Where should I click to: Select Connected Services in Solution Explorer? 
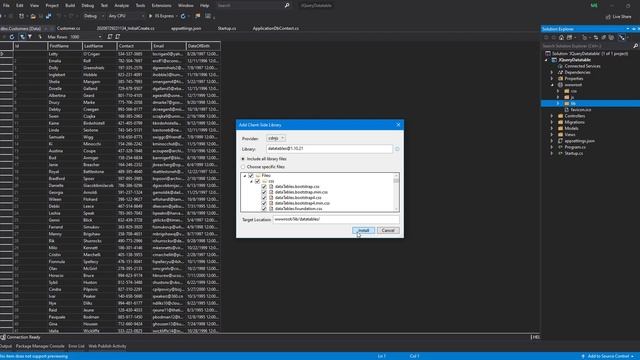pos(582,66)
